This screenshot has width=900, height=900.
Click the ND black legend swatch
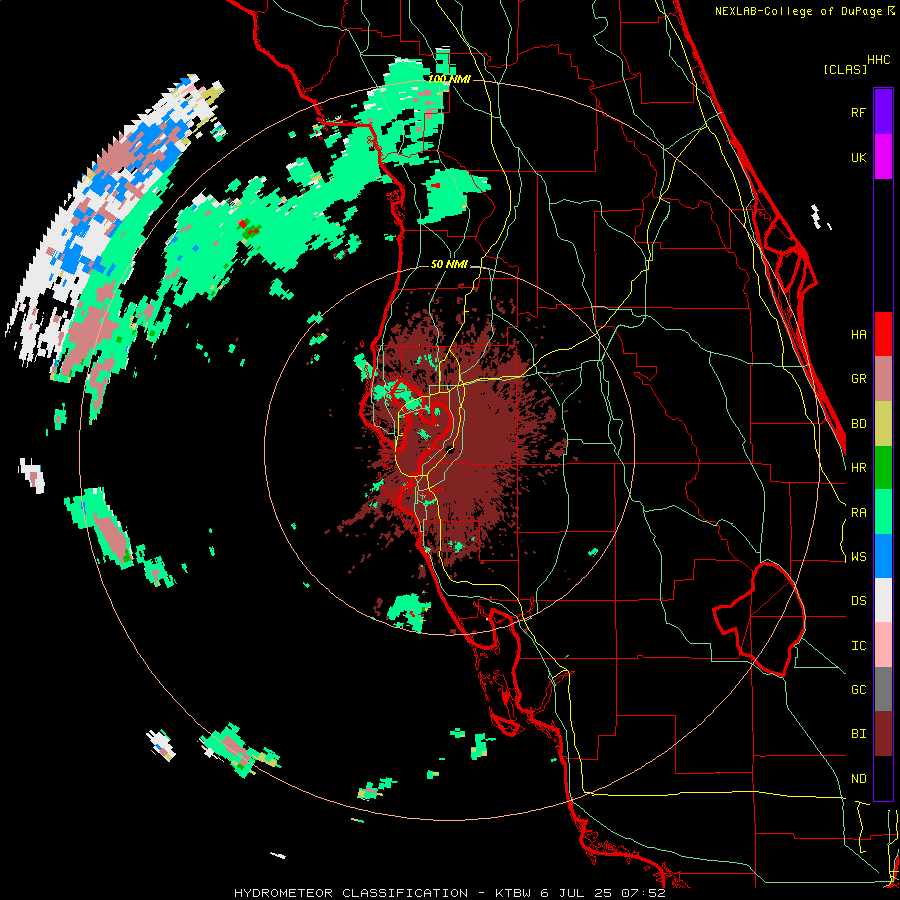coord(883,778)
